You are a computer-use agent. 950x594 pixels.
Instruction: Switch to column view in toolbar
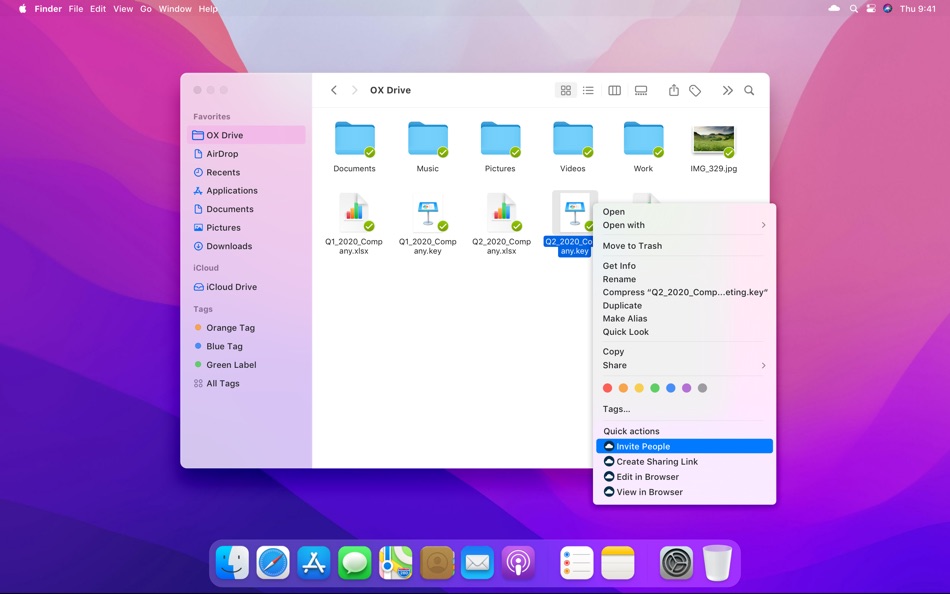(x=614, y=91)
